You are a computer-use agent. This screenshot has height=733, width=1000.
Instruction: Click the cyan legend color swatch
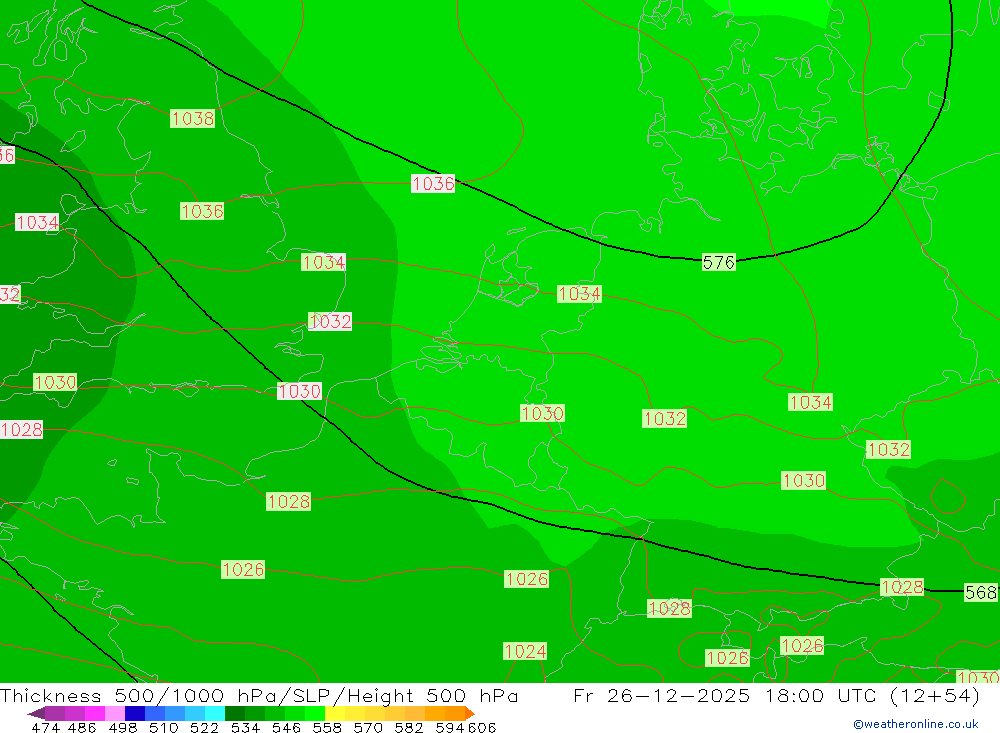215,713
